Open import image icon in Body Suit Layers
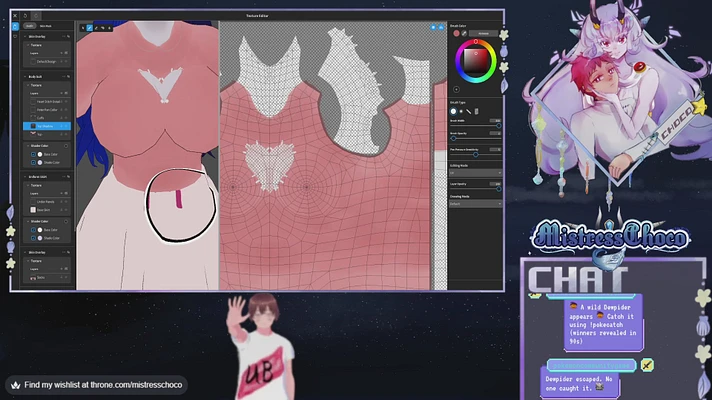Screen dimensions: 712x400 tap(66, 93)
